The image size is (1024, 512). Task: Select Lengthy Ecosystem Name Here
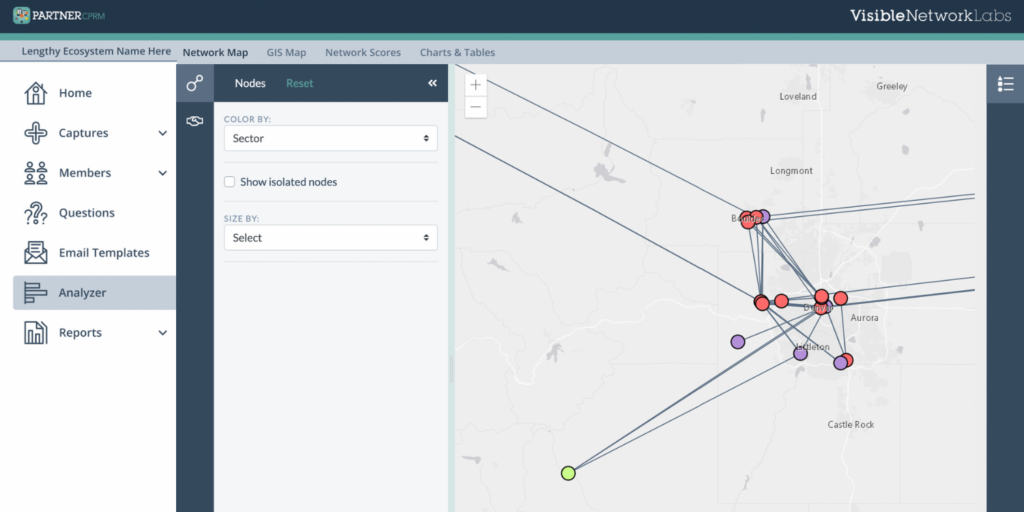click(96, 51)
